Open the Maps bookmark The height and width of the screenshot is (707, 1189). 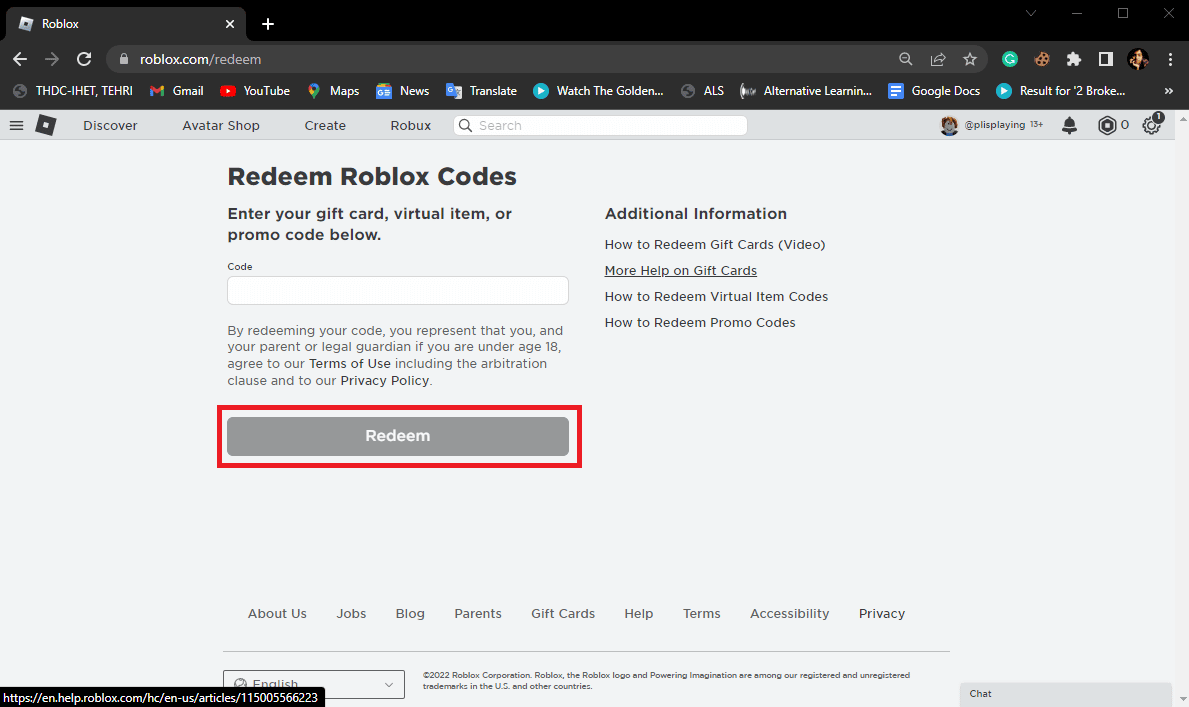tap(333, 91)
